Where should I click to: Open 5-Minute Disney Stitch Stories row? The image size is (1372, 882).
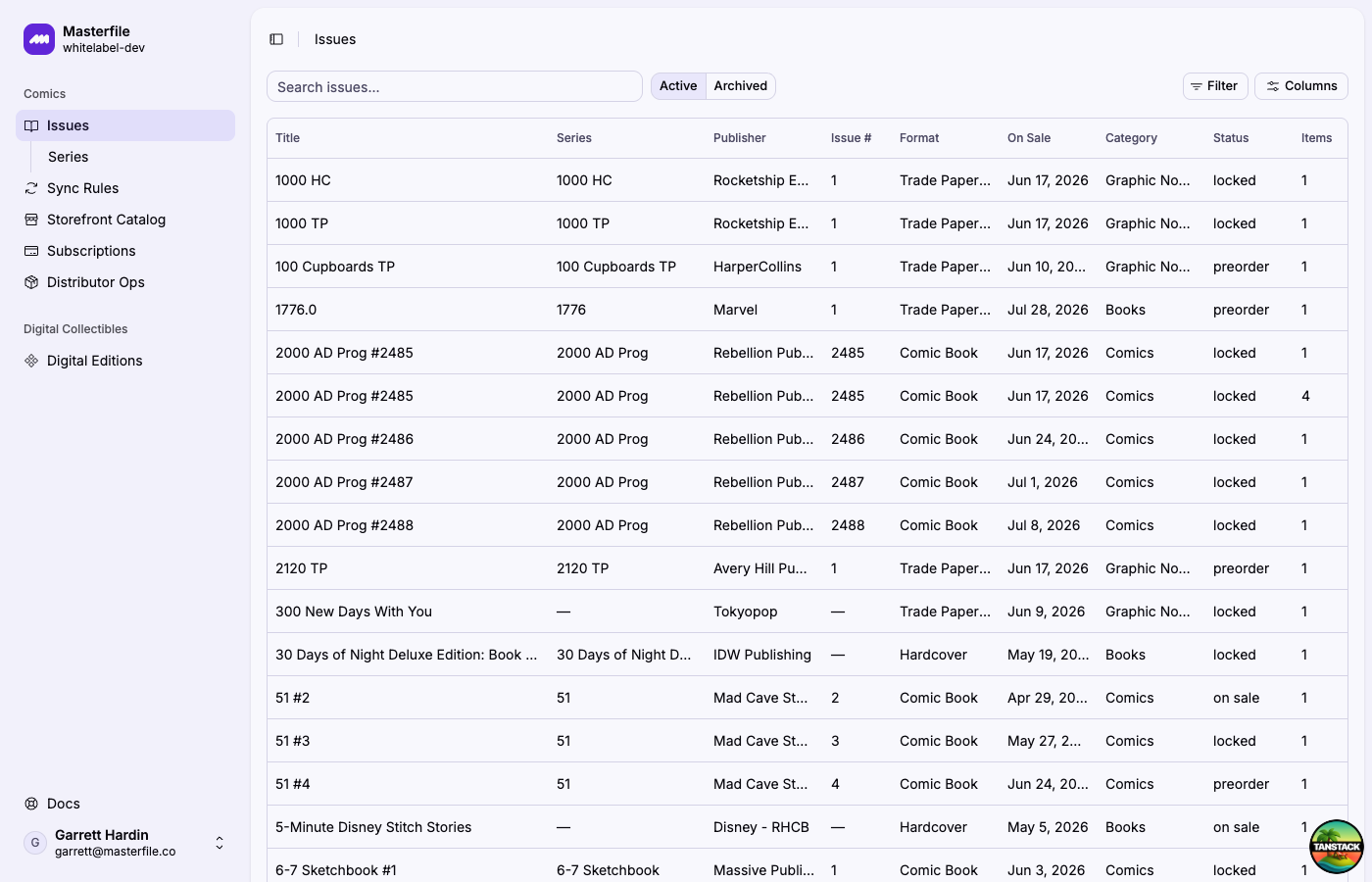[x=807, y=827]
